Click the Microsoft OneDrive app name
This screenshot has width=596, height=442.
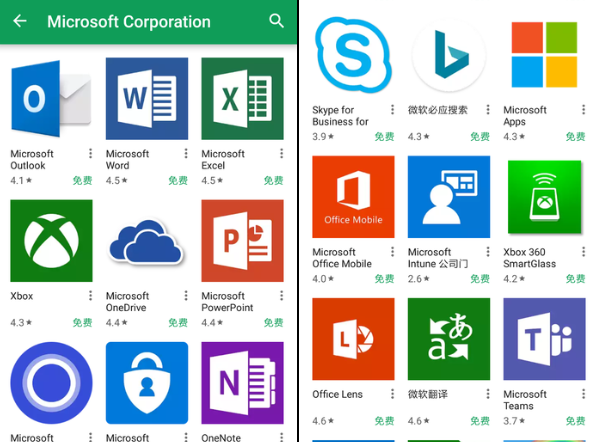pyautogui.click(x=127, y=302)
